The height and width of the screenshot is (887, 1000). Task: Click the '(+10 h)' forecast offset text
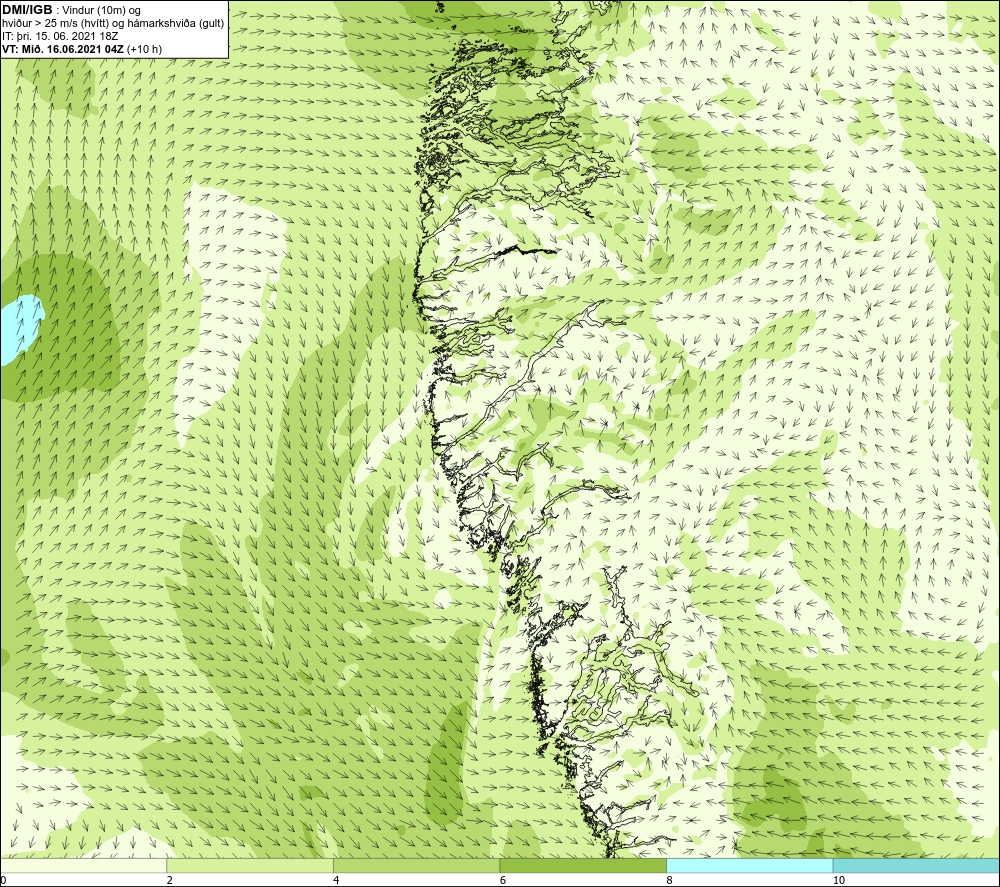pos(145,48)
